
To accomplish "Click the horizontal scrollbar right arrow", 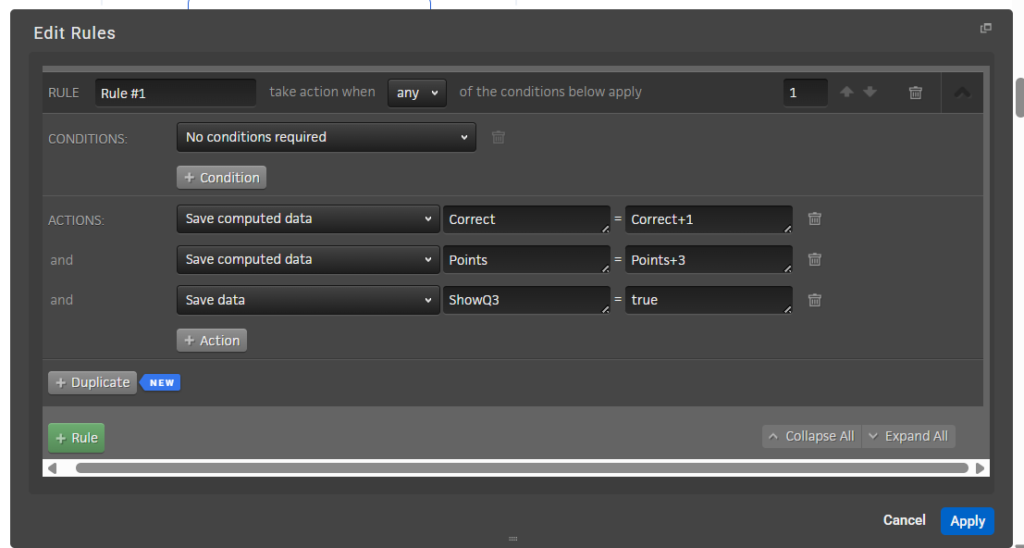I will 980,468.
